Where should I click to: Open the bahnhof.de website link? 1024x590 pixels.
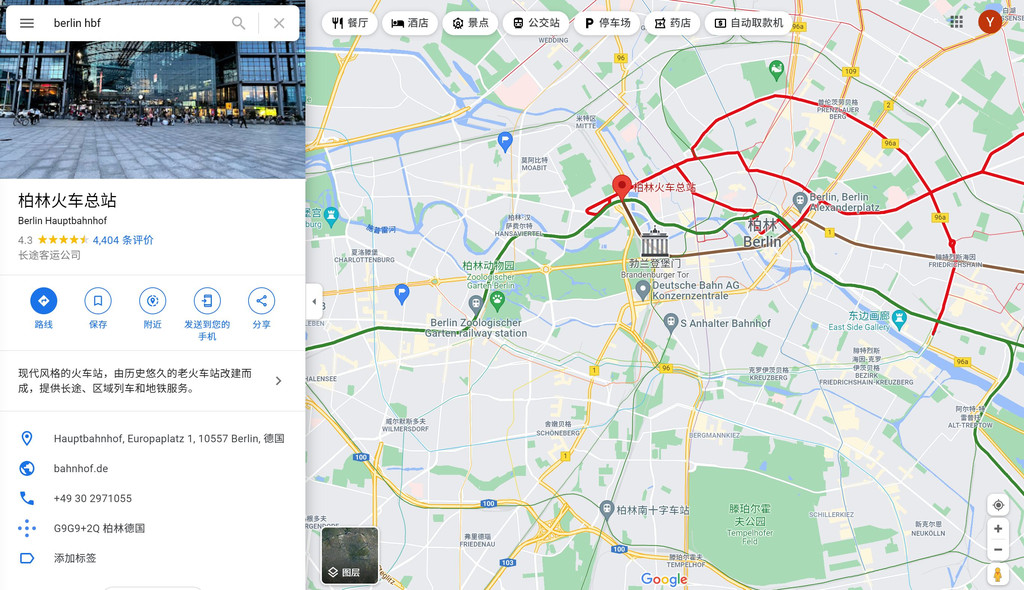coord(81,468)
